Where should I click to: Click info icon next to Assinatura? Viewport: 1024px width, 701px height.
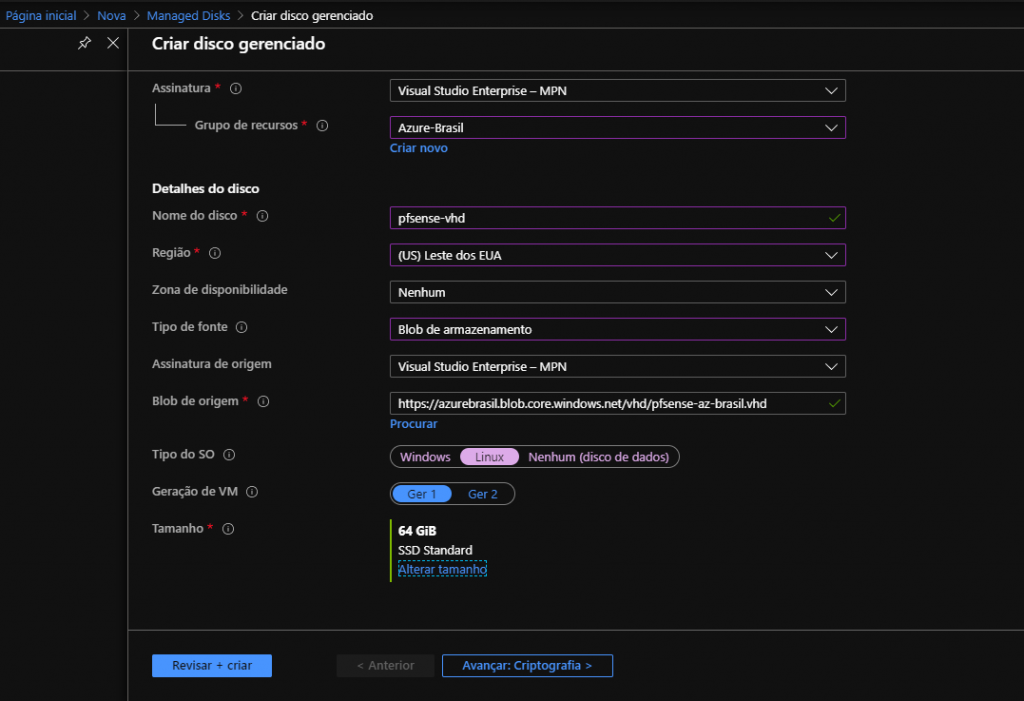(x=236, y=89)
